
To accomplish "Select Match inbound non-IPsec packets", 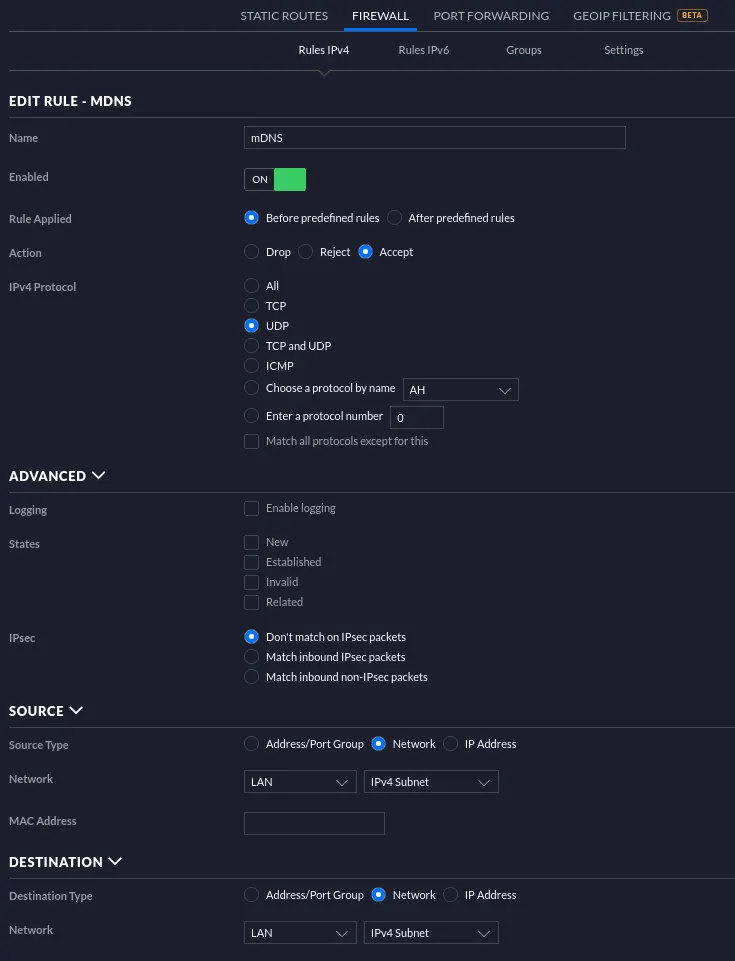I will [251, 677].
